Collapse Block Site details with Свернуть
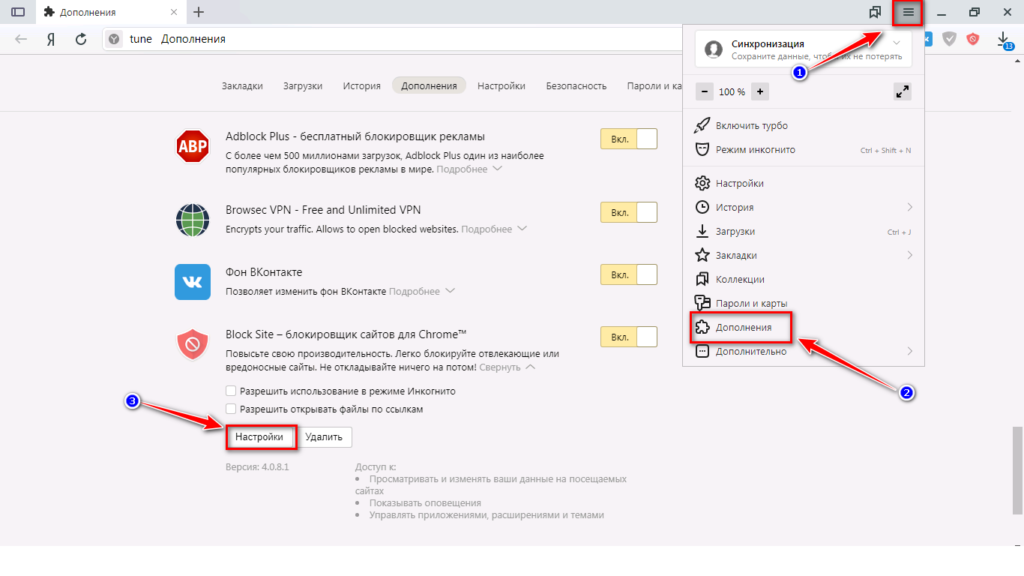Viewport: 1024px width, 576px height. click(x=507, y=368)
